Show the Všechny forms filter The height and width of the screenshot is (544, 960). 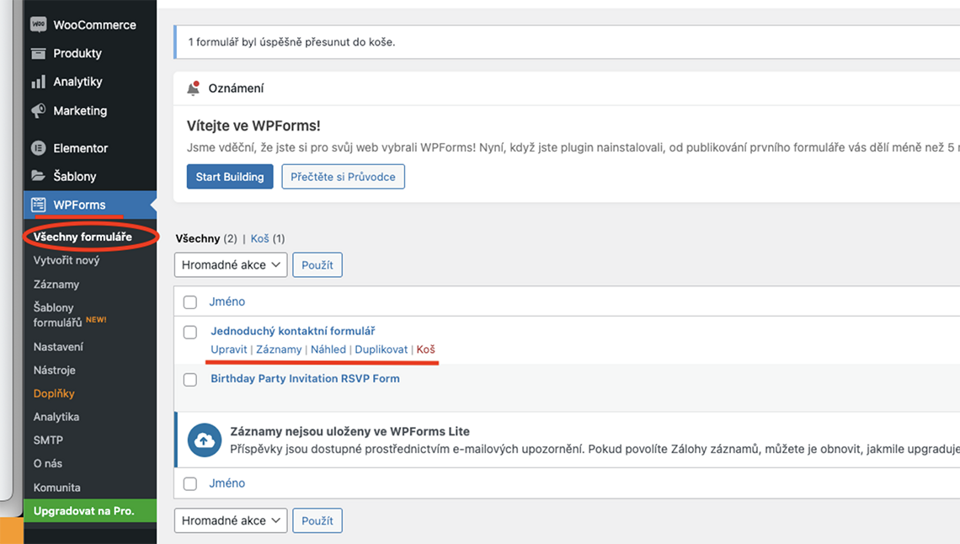coord(198,239)
